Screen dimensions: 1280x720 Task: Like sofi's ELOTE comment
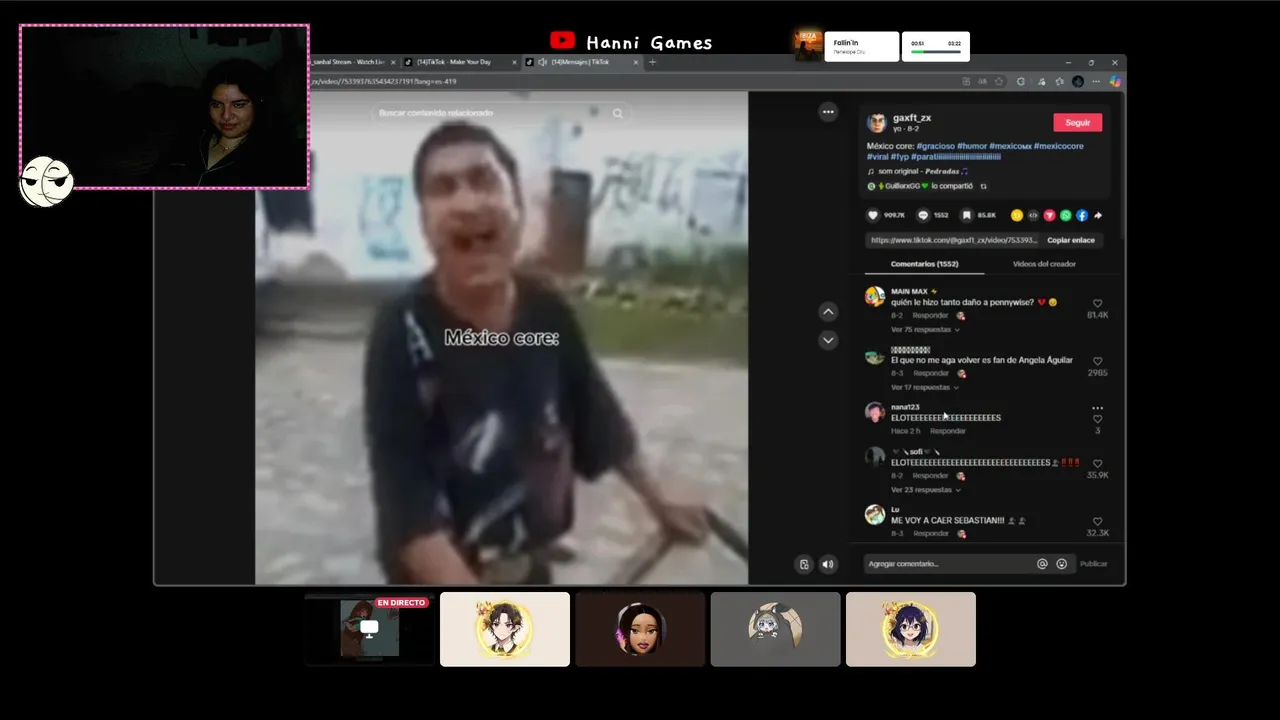coord(1097,464)
